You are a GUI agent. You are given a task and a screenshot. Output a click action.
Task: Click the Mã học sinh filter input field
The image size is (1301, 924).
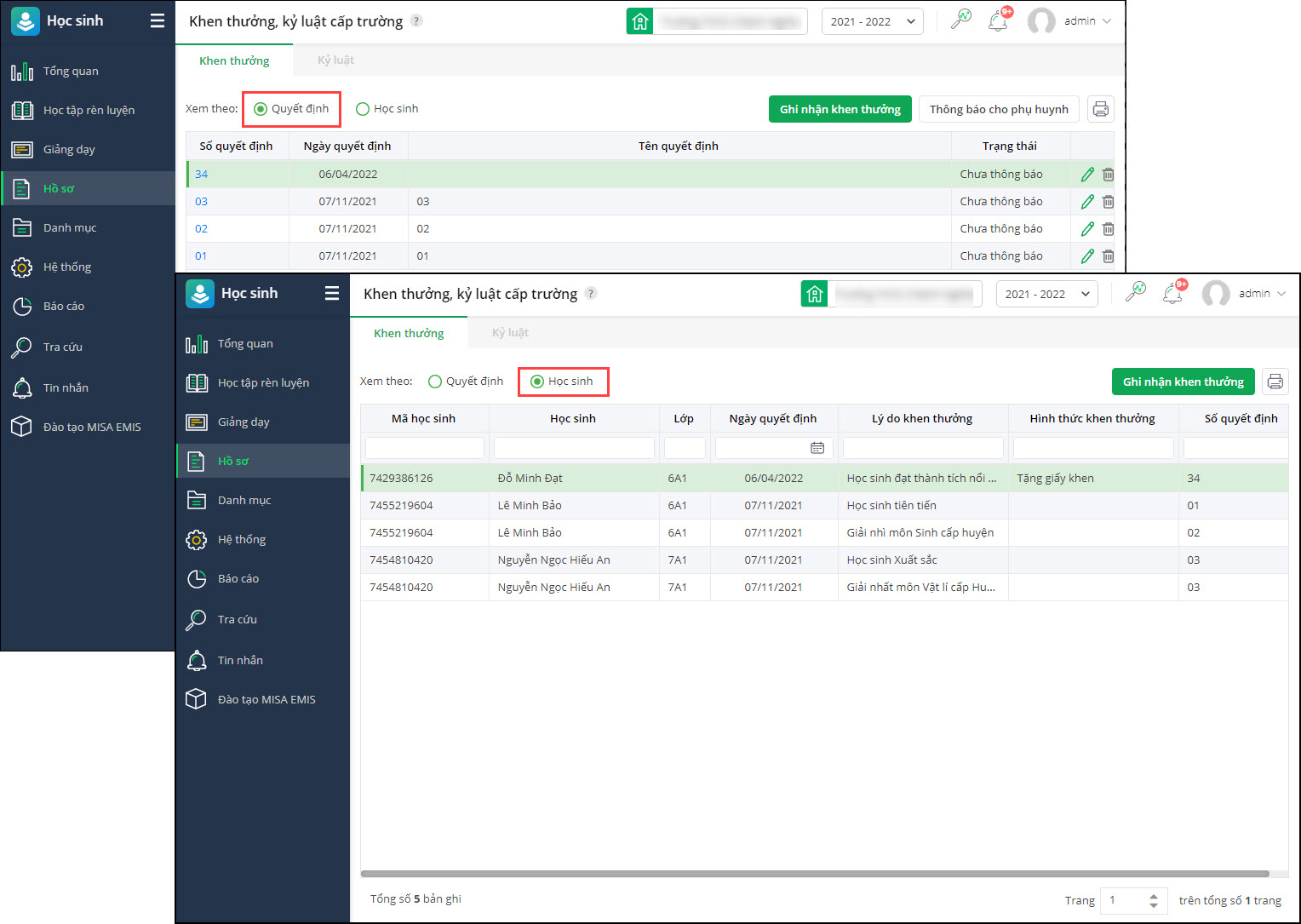coord(424,448)
